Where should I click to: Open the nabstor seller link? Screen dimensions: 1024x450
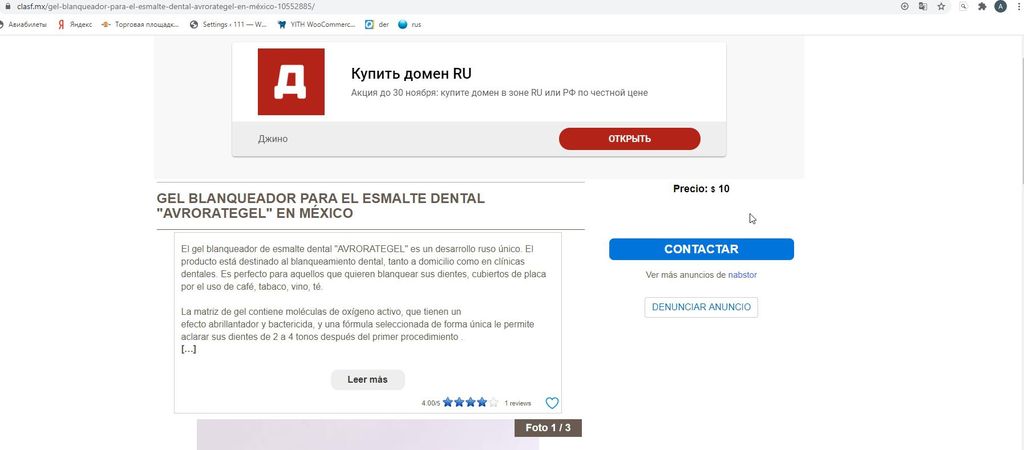(743, 275)
